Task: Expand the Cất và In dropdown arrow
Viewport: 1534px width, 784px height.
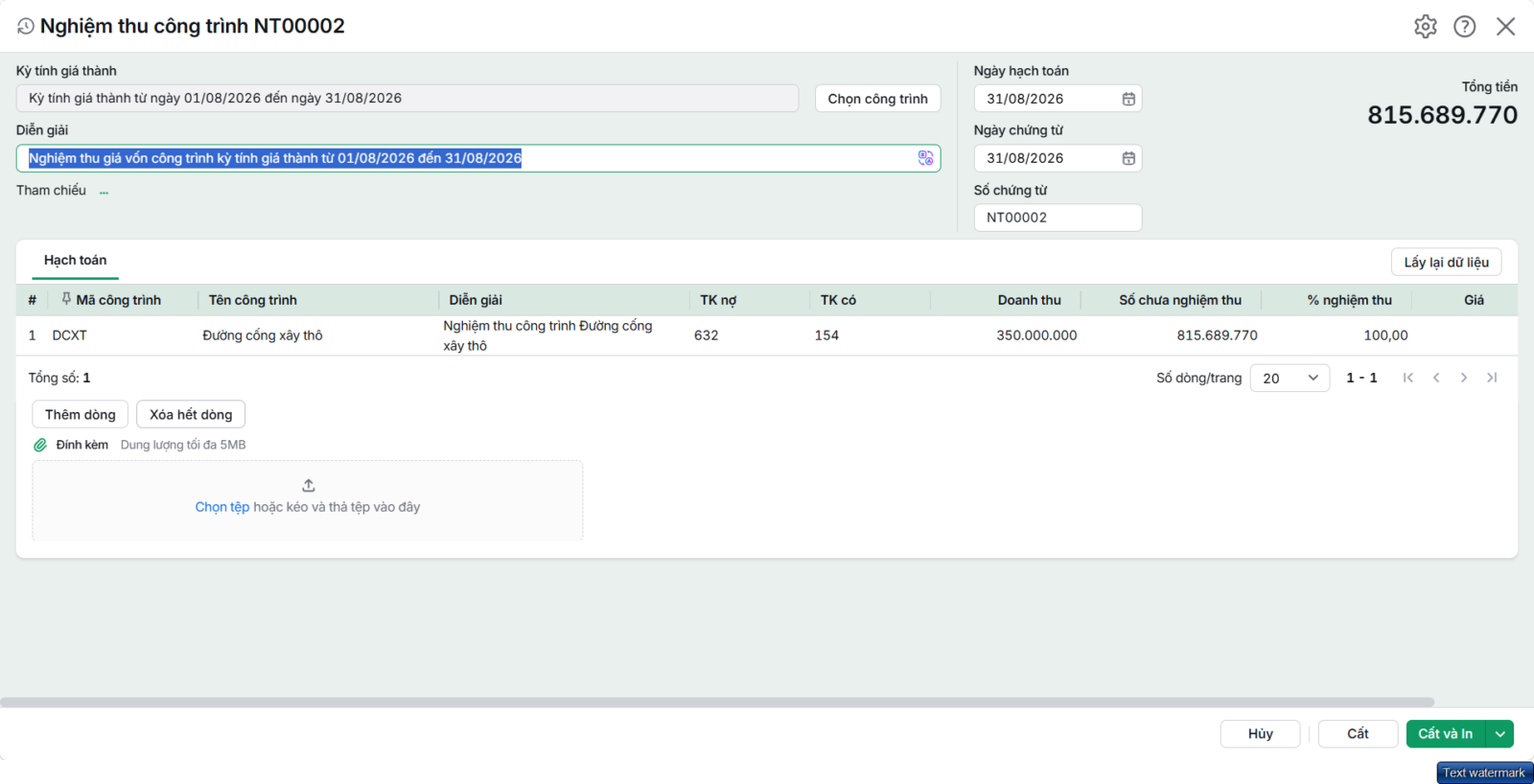Action: pos(1500,734)
